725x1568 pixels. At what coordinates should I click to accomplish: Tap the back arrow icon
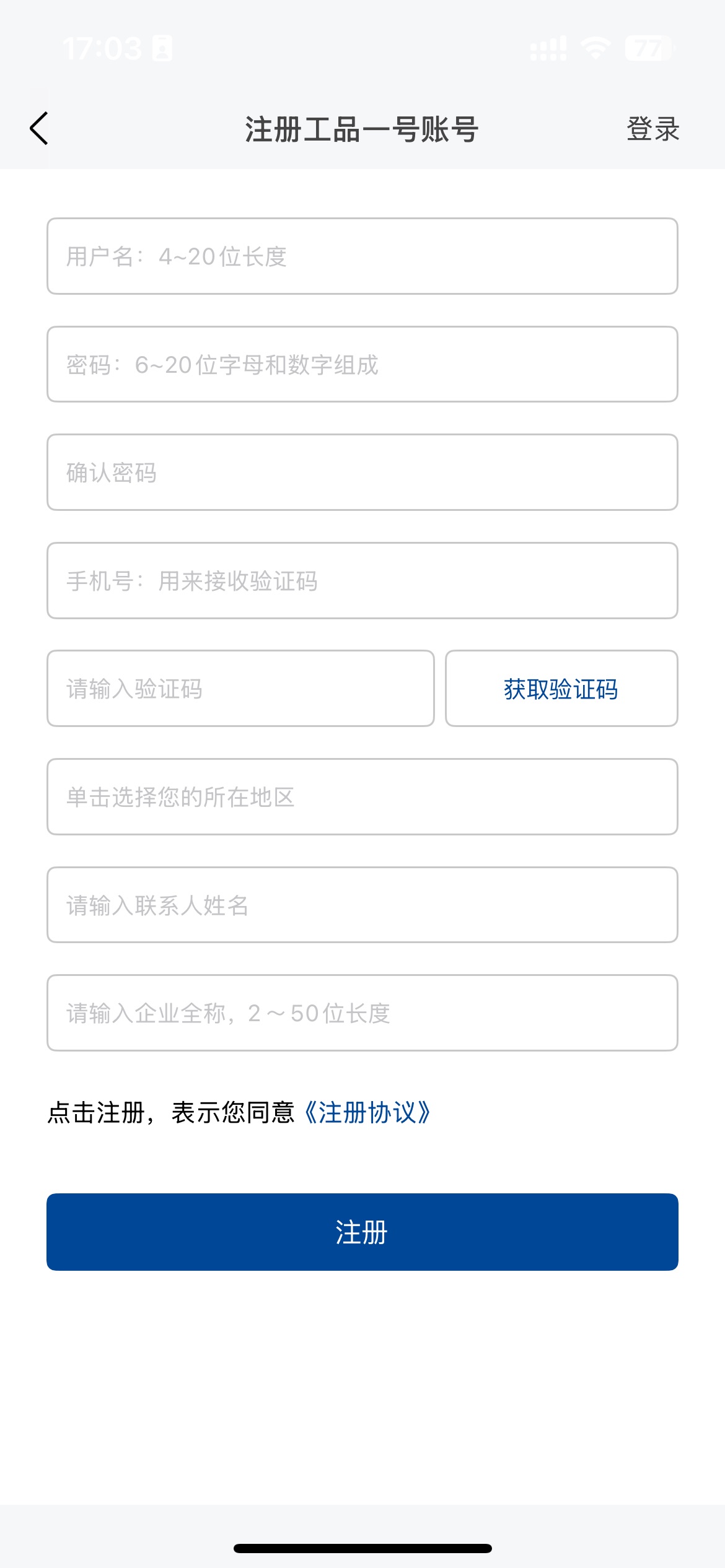38,129
